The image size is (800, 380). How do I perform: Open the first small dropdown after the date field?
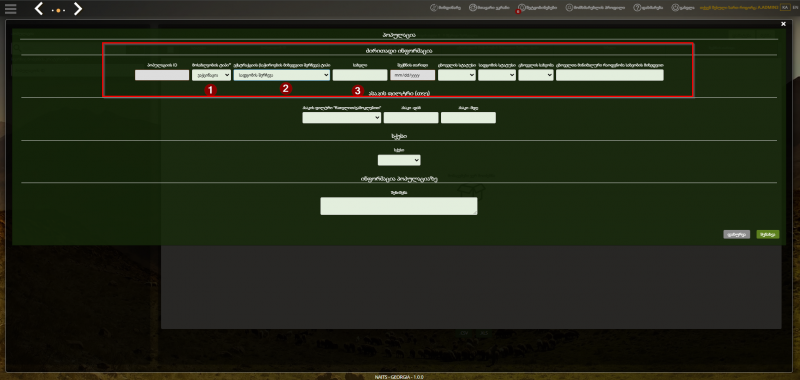457,75
